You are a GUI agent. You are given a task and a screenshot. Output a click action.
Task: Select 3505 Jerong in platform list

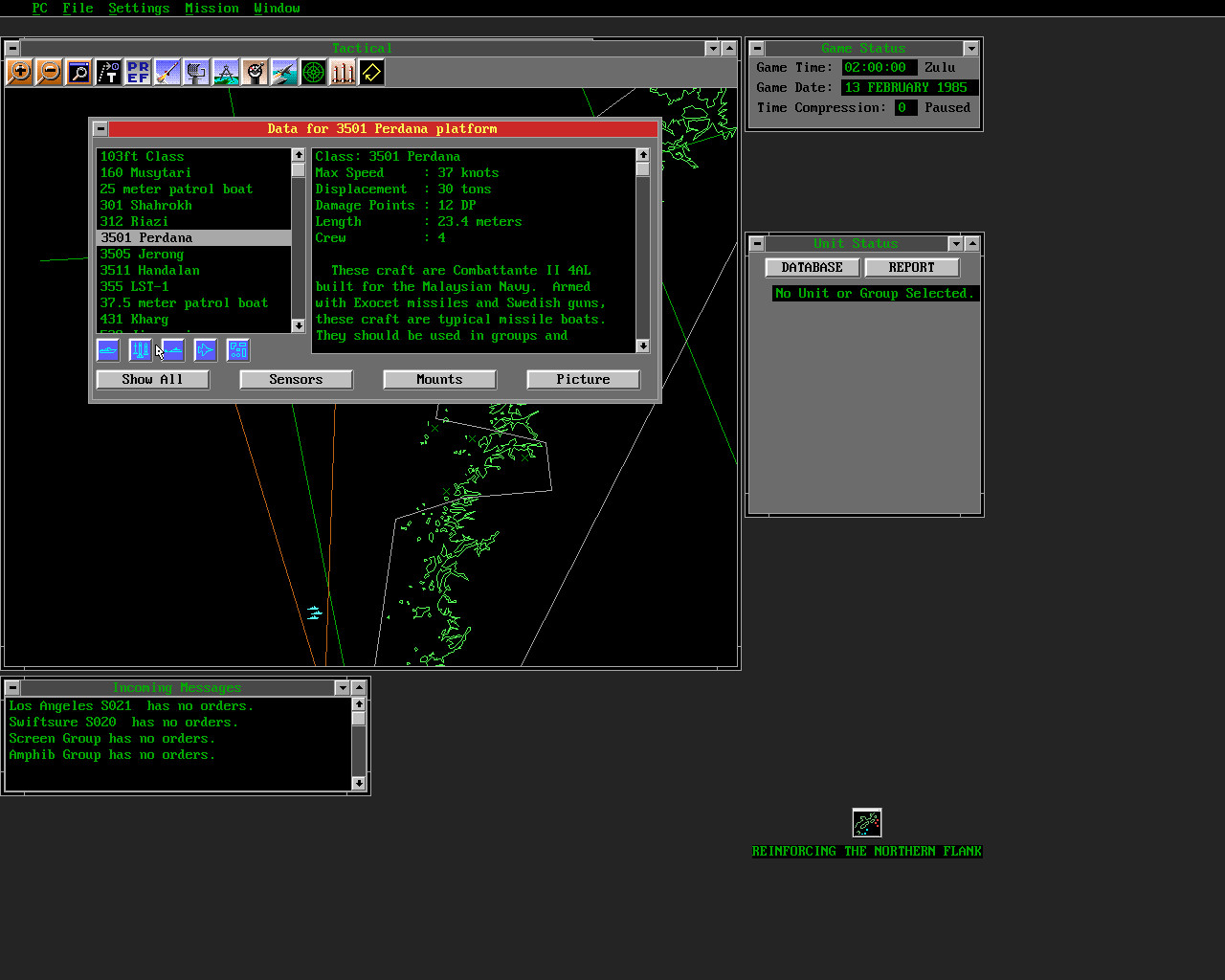194,255
